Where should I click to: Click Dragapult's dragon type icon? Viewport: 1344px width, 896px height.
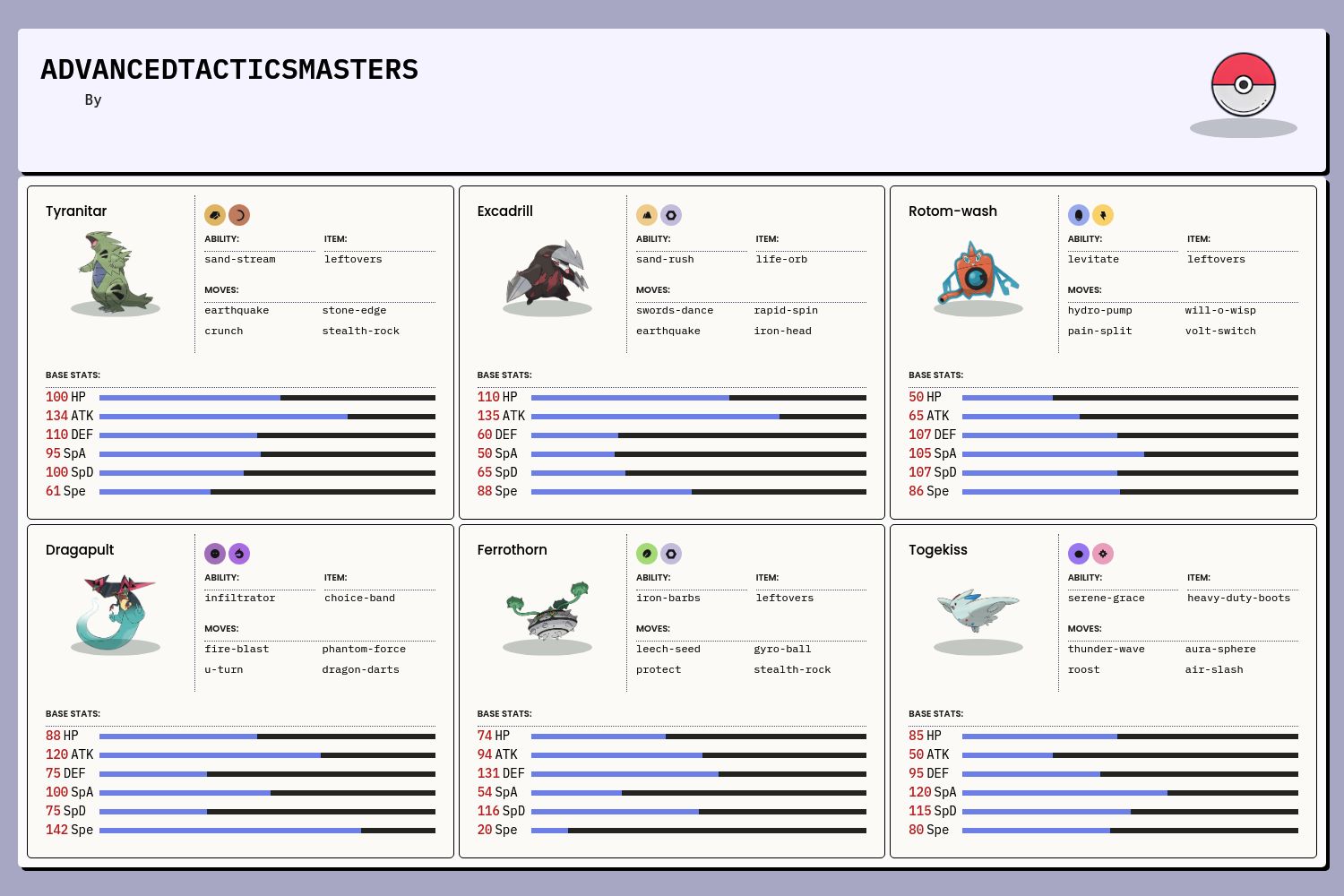click(239, 554)
